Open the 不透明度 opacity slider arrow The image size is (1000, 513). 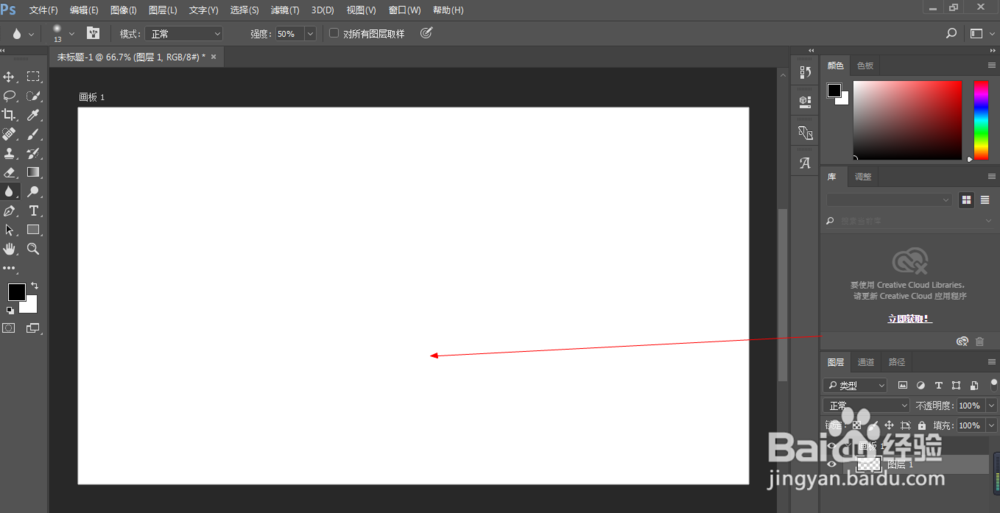point(991,405)
